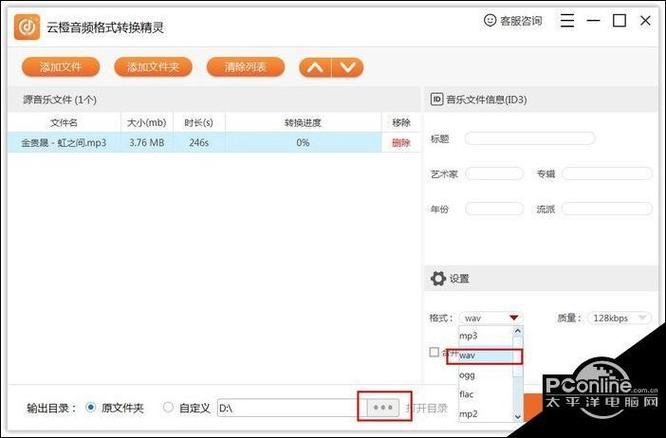The width and height of the screenshot is (666, 438).
Task: Maximize the application window
Action: click(x=619, y=20)
